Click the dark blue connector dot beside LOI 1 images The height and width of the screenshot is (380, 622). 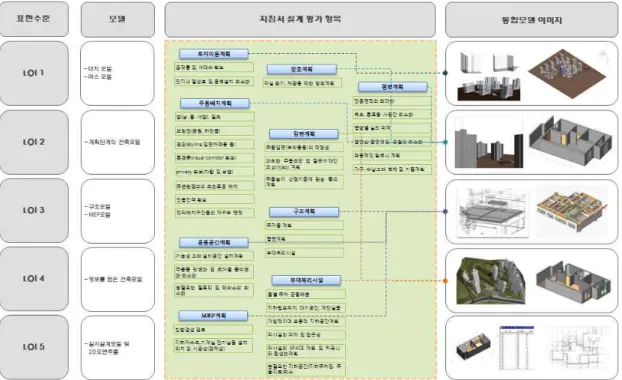tap(445, 73)
